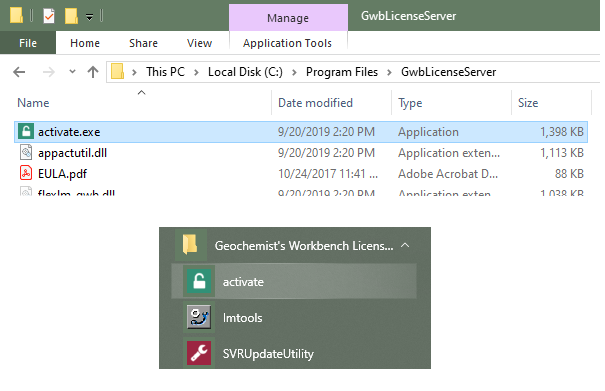Click the SVRUpdateUtility wrench icon

pyautogui.click(x=199, y=353)
